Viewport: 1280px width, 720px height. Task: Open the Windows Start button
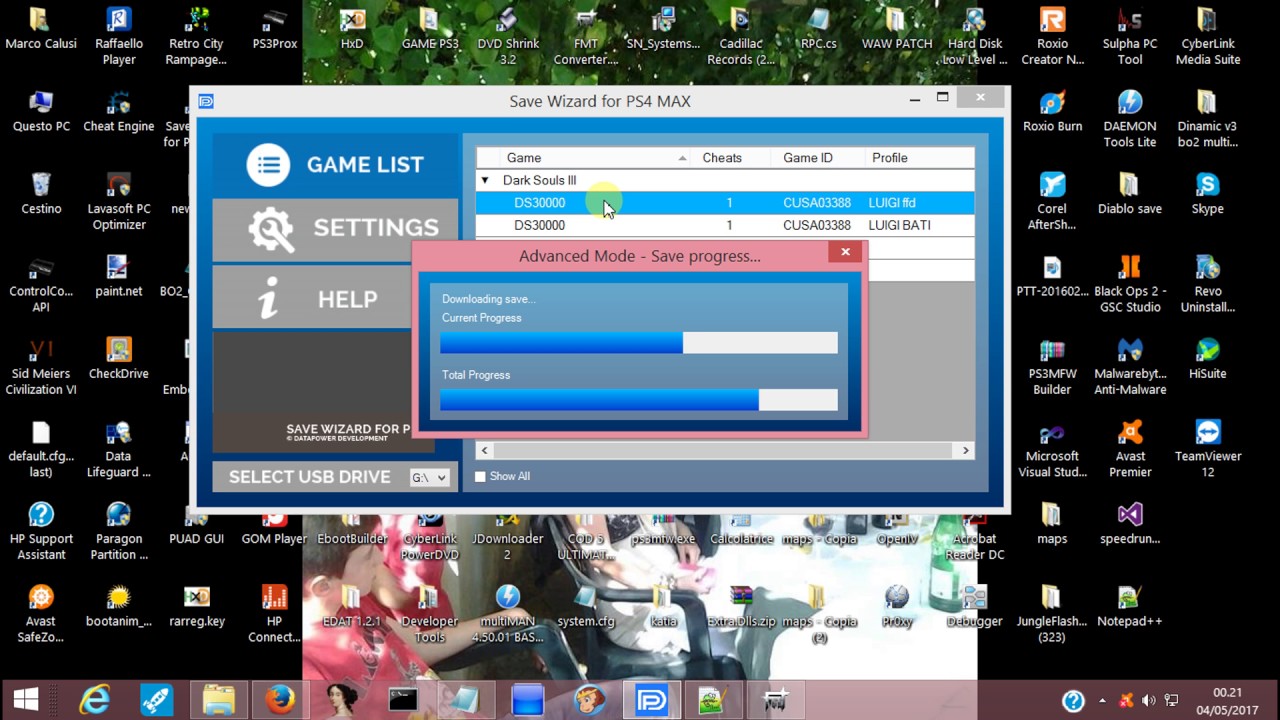coord(26,700)
